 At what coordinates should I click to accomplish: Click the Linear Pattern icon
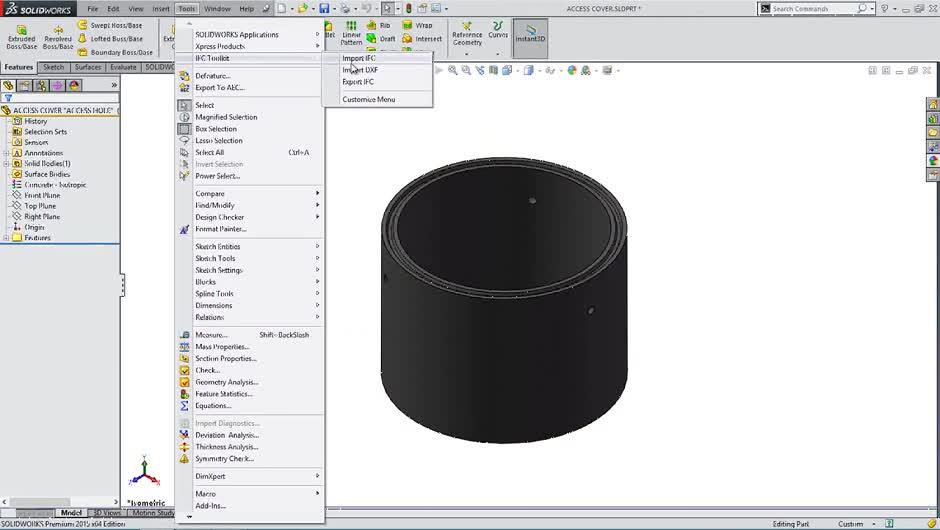(x=351, y=33)
